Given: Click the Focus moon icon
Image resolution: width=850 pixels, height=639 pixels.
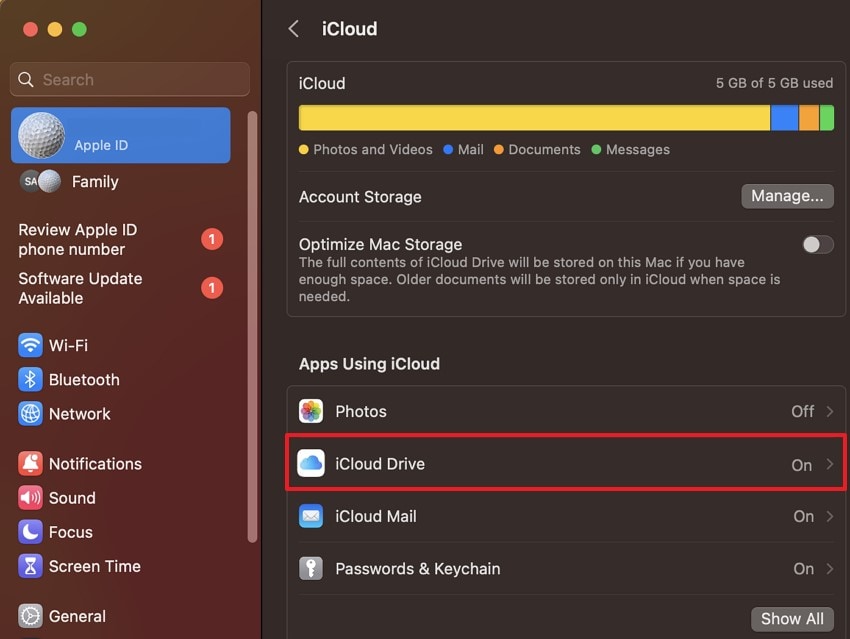Looking at the screenshot, I should coord(30,532).
